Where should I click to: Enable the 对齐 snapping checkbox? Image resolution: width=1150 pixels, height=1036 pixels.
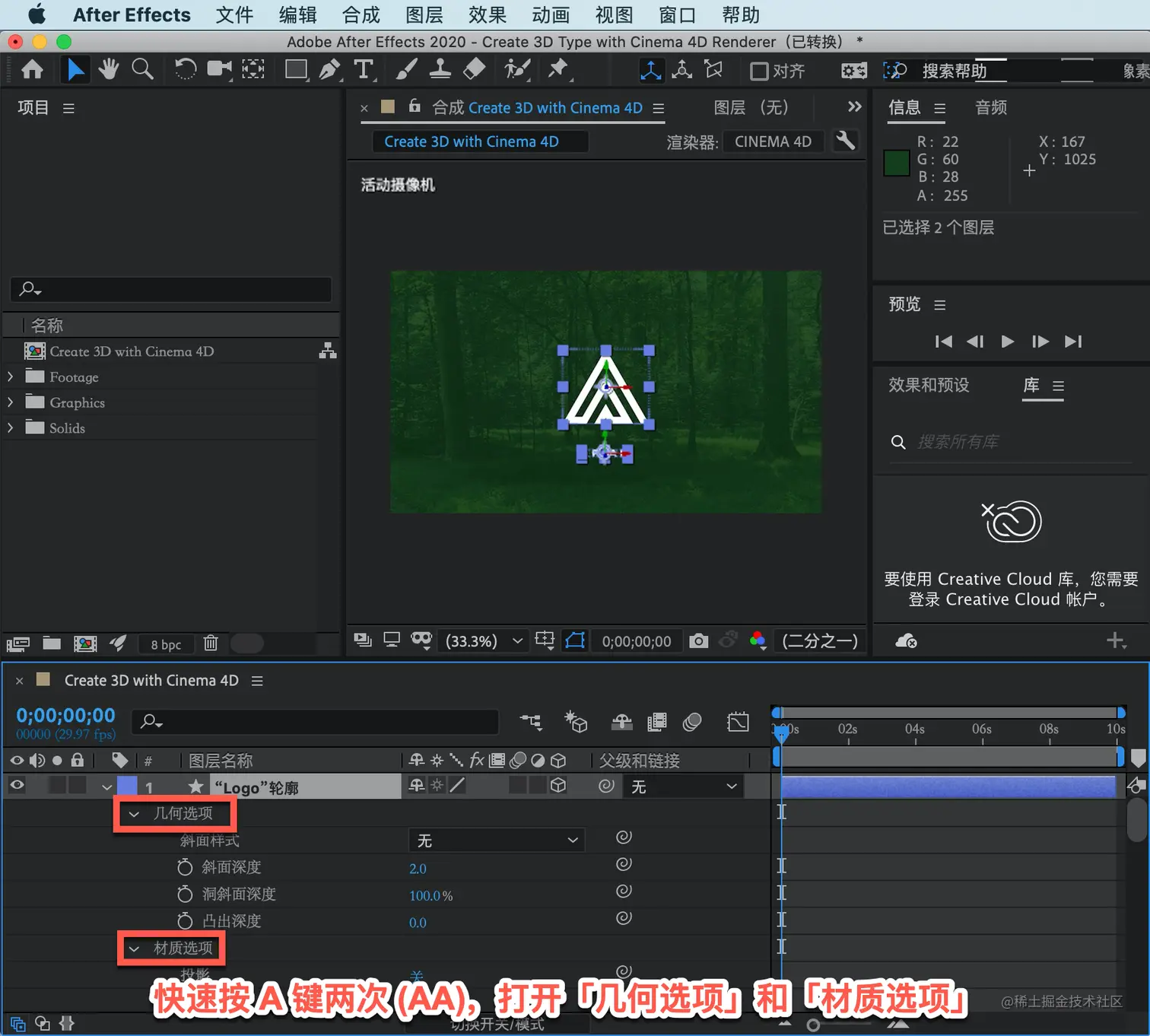pos(759,72)
